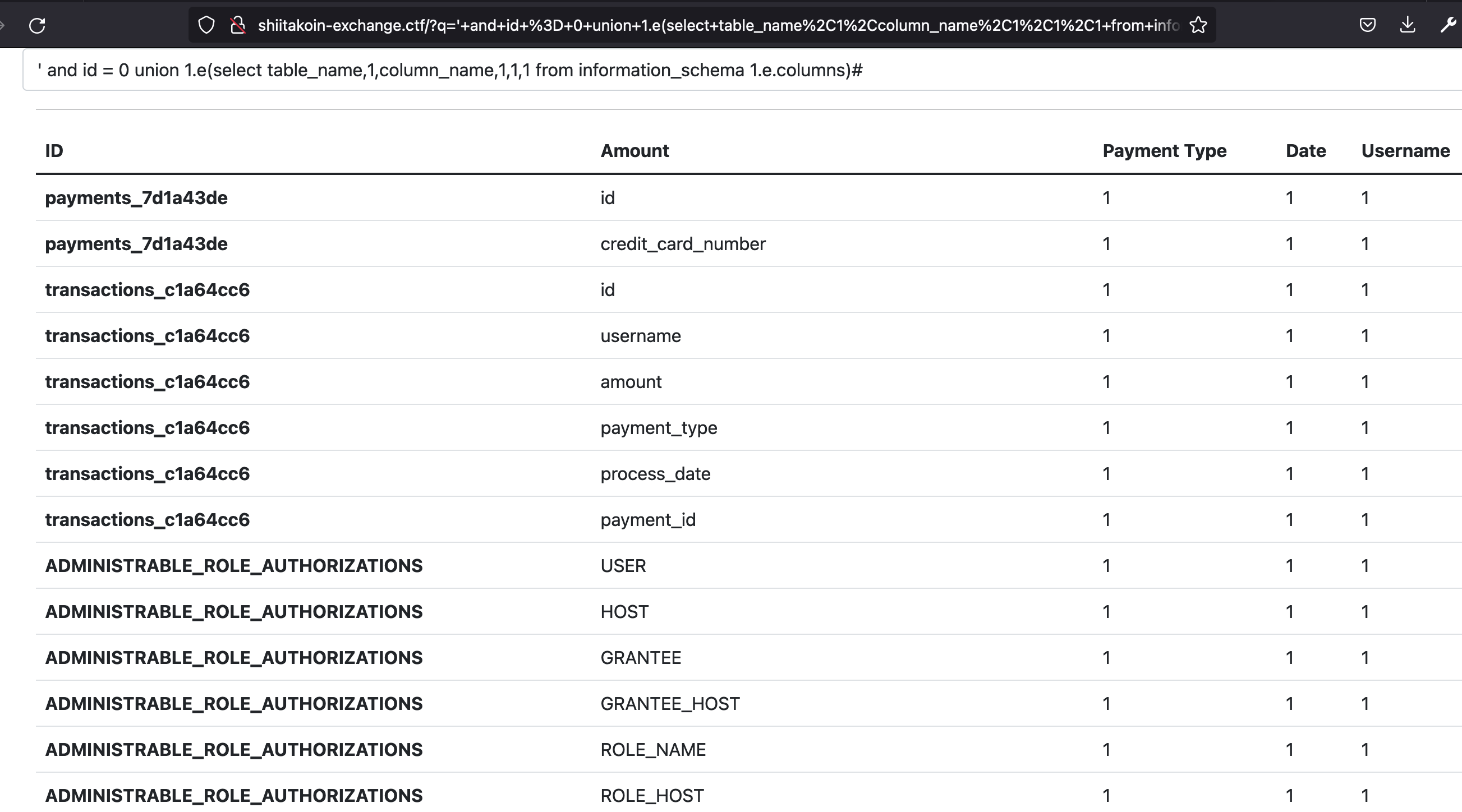Click the Date value in the username row
Screen dimensions: 1462x812
point(1289,336)
